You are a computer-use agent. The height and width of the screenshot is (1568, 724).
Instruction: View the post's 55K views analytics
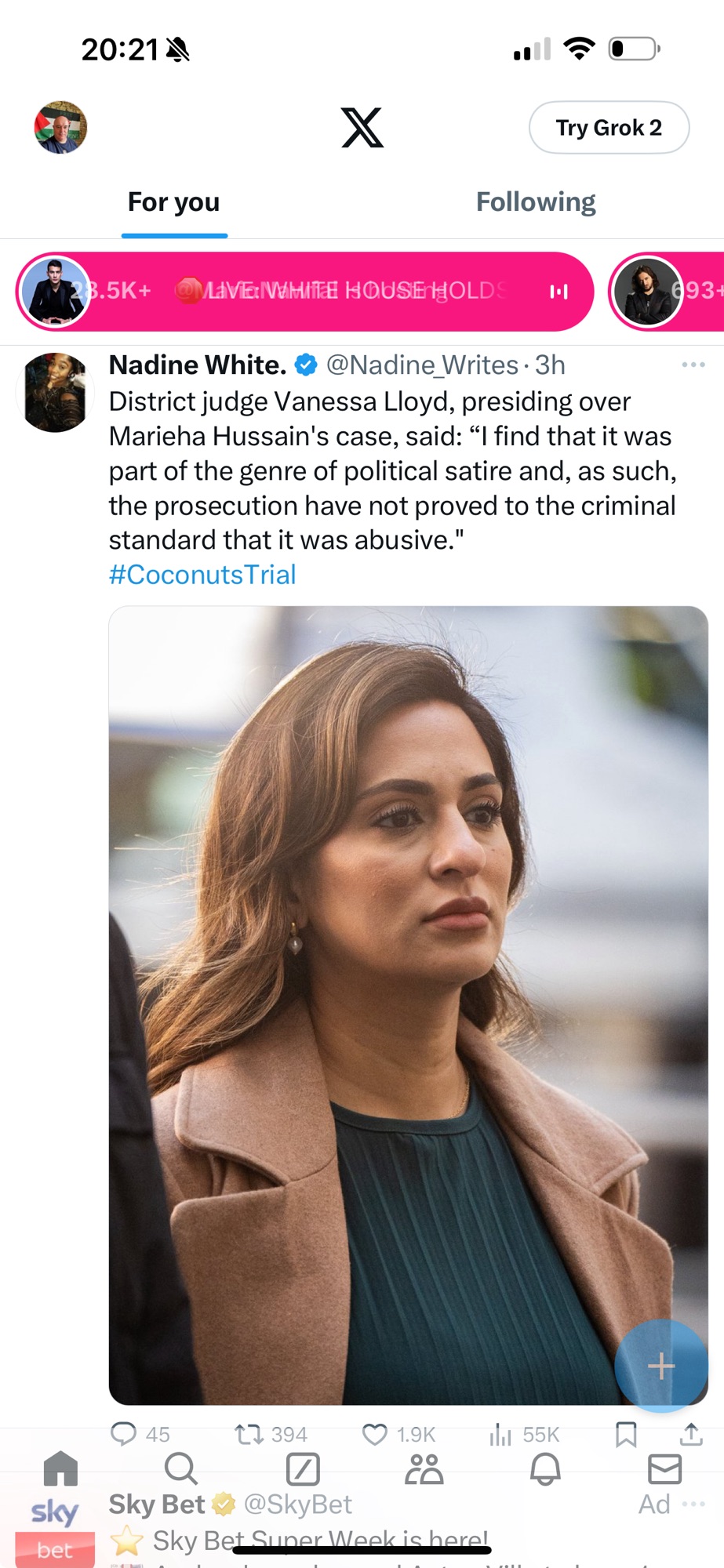[x=524, y=1434]
